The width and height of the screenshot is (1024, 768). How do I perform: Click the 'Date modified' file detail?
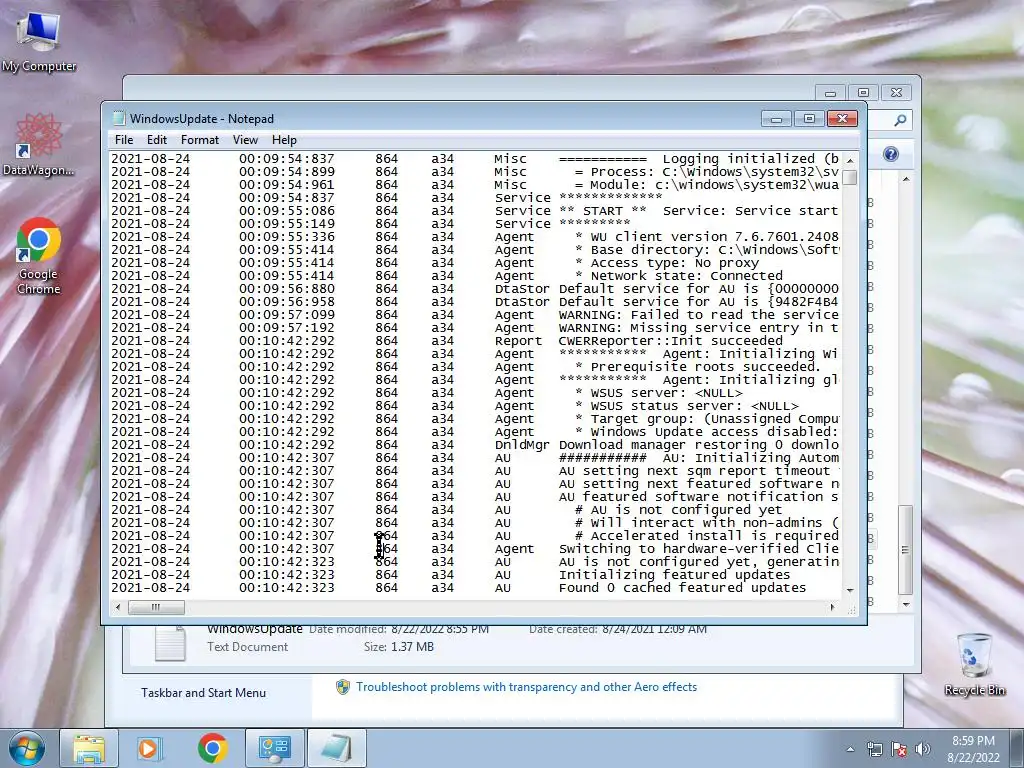398,630
